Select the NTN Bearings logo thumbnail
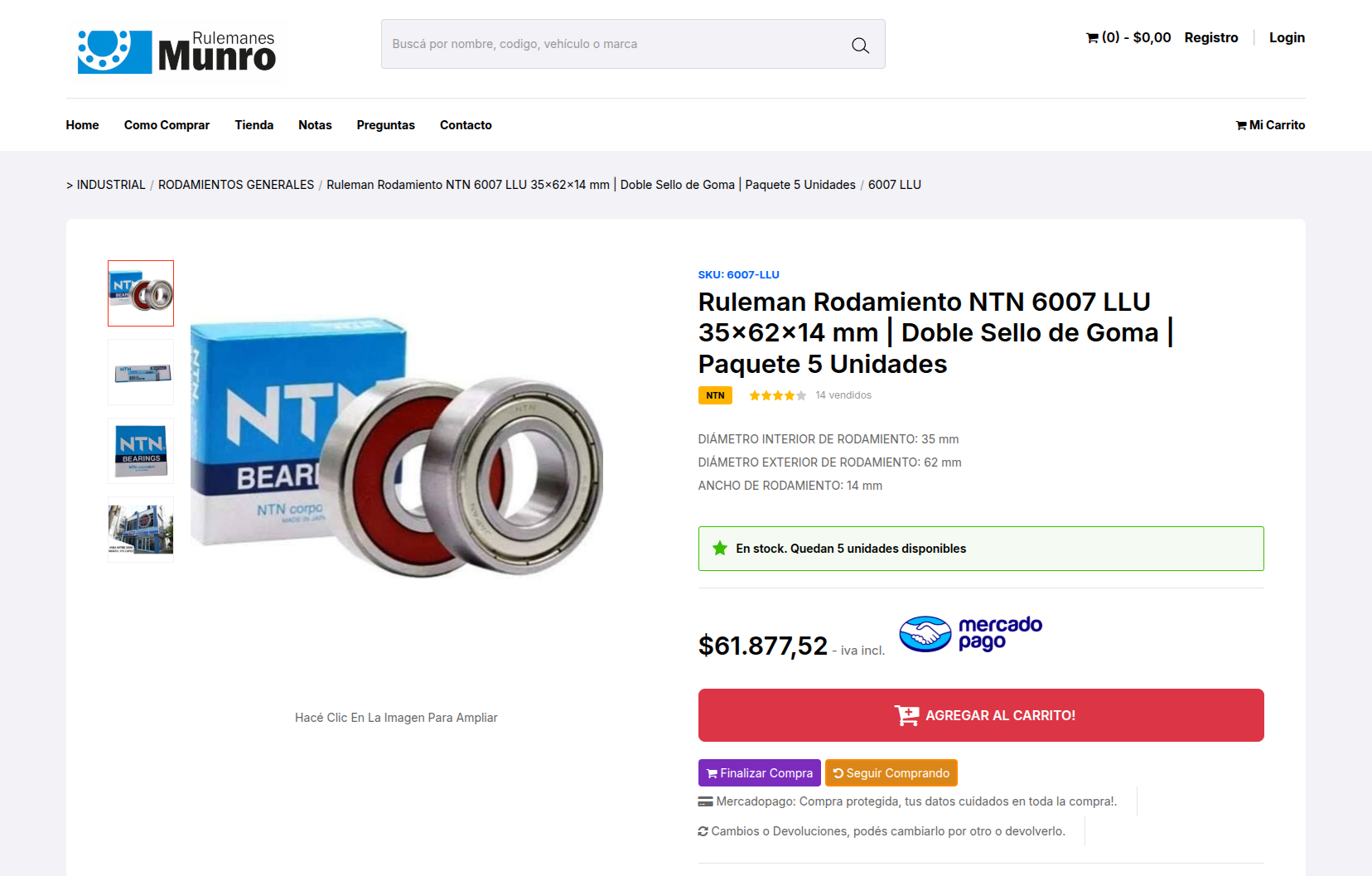Viewport: 1372px width, 876px height. [x=141, y=451]
